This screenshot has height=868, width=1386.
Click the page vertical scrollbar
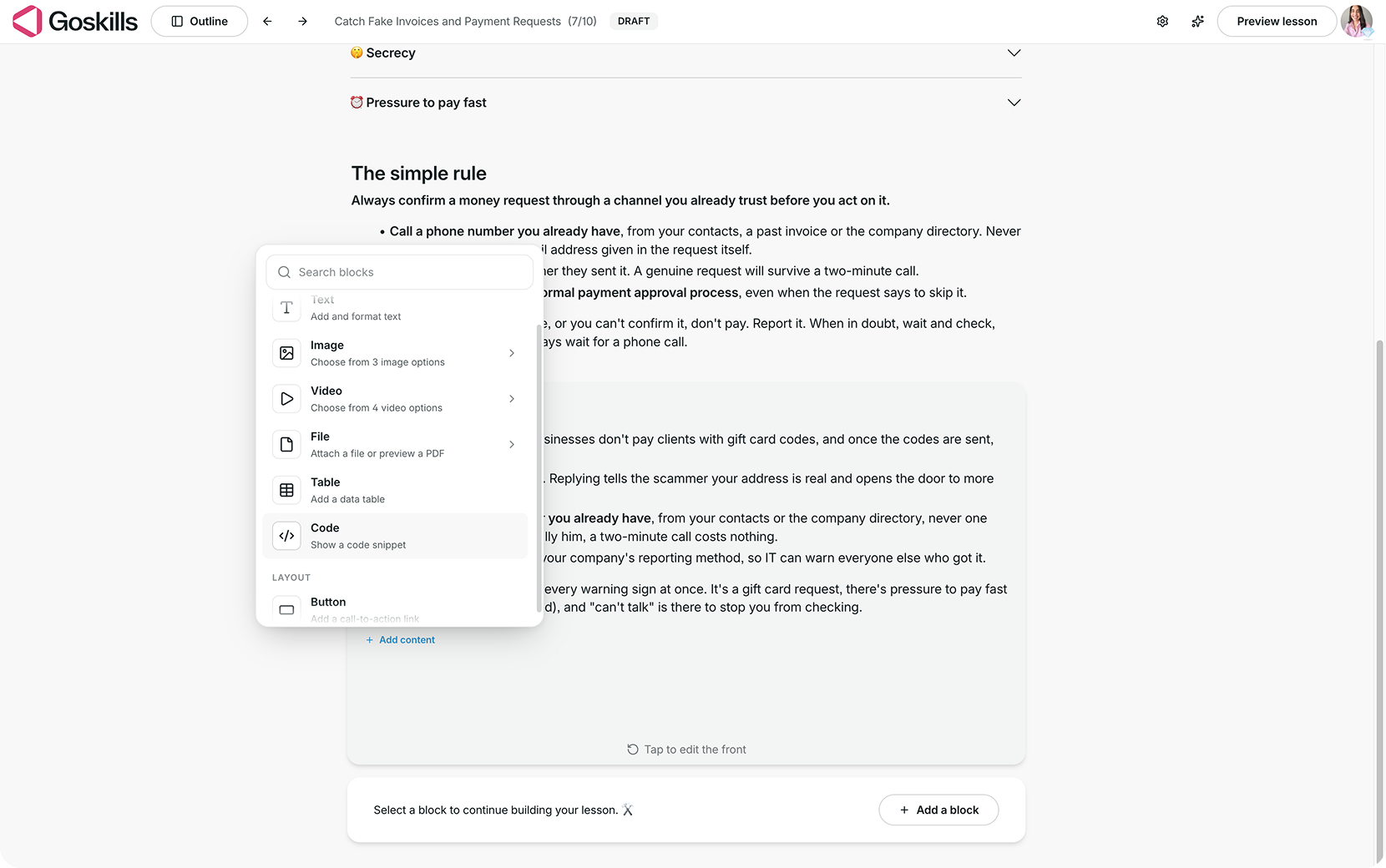tap(1379, 601)
